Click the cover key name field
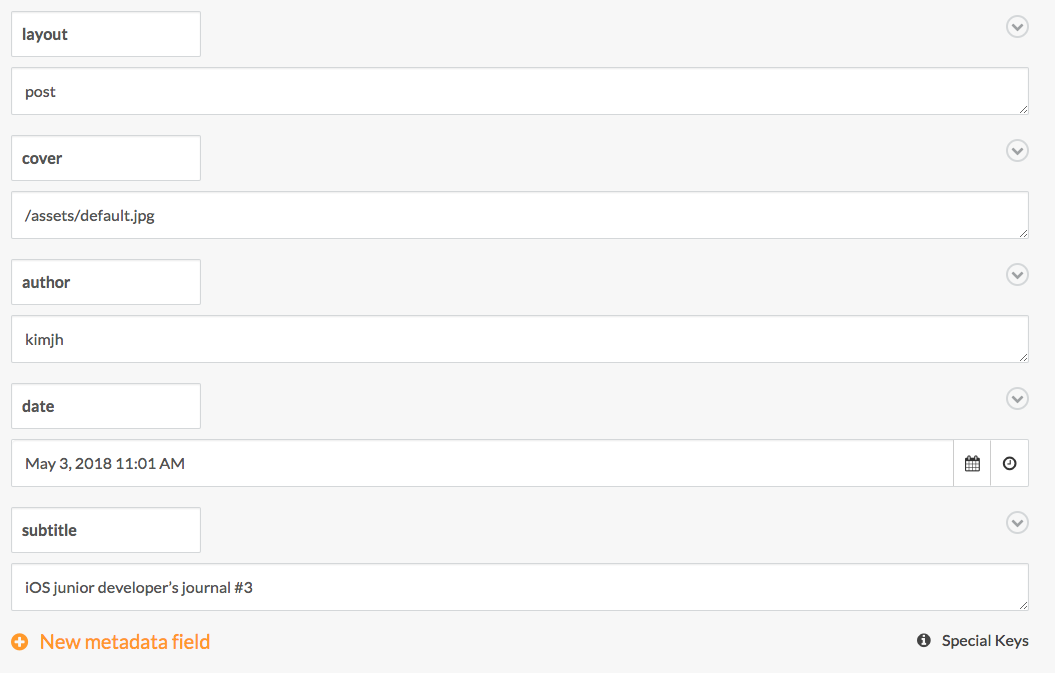1055x673 pixels. point(106,158)
